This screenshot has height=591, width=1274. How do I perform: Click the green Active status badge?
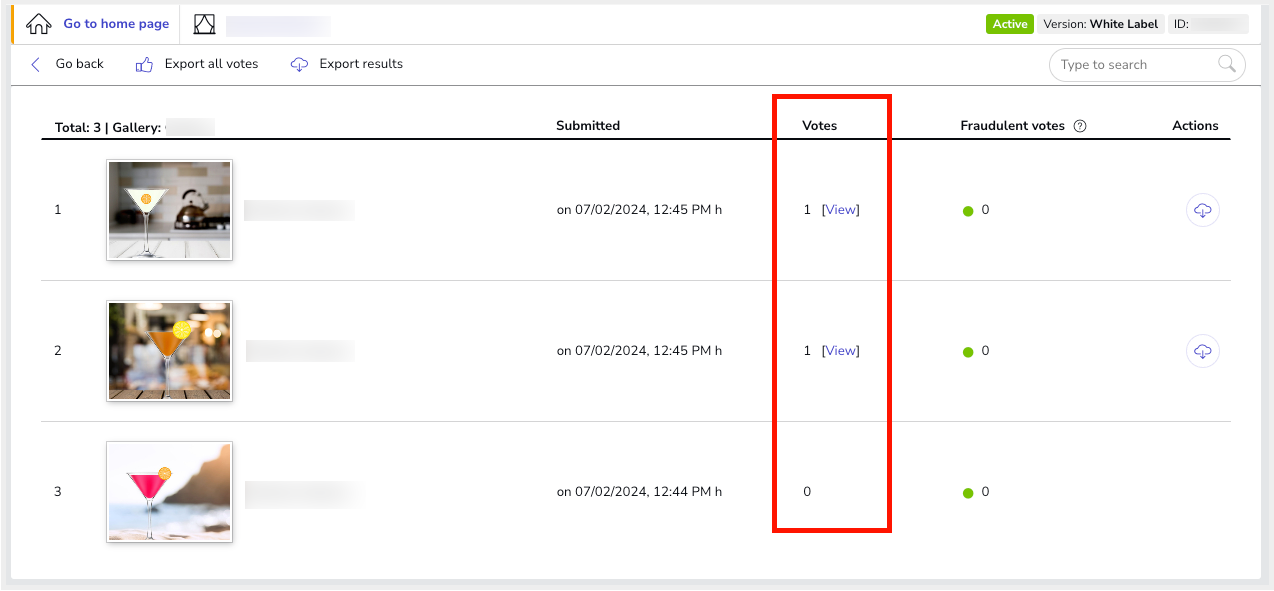pos(1010,24)
